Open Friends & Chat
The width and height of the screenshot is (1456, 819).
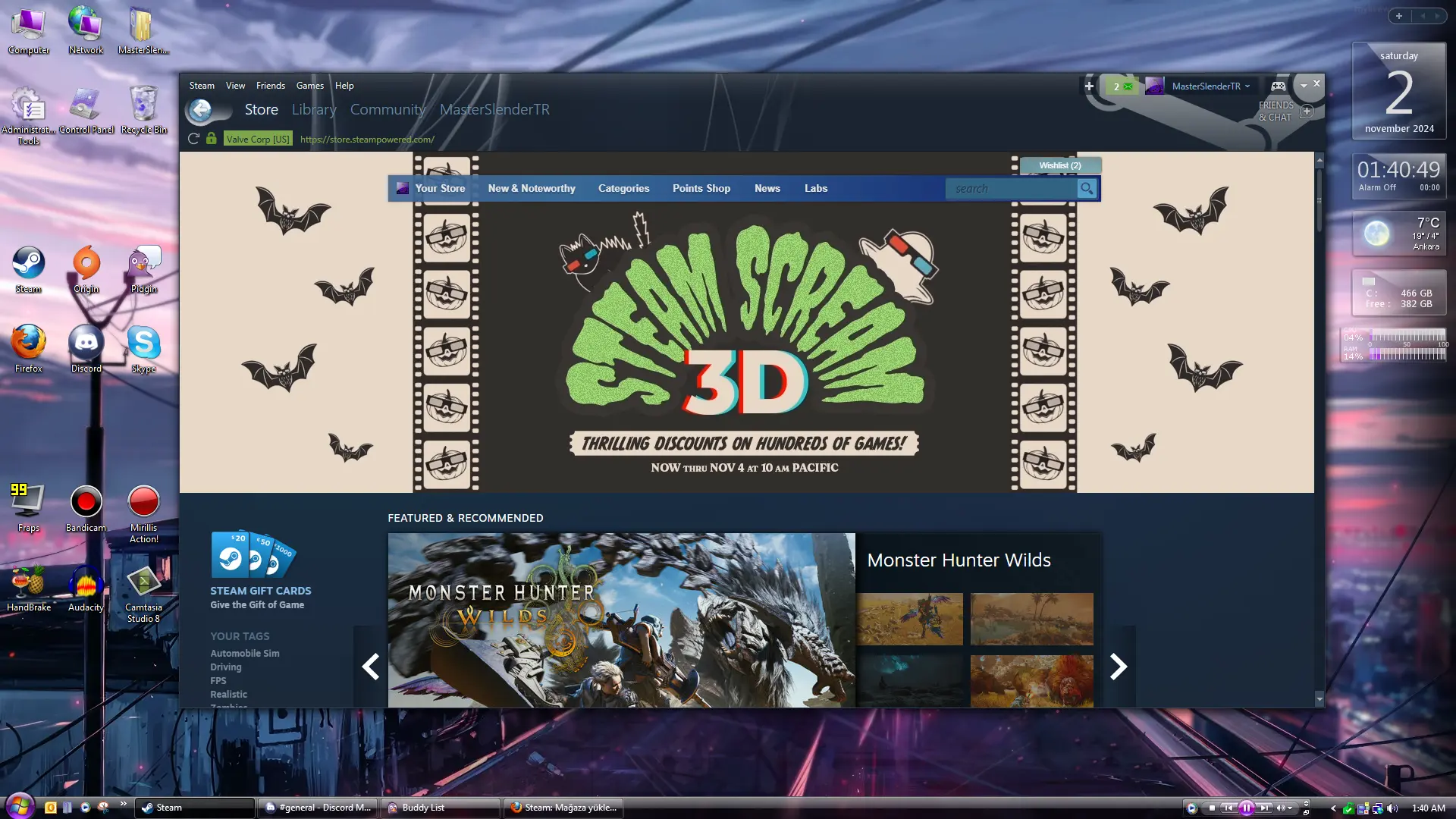(x=1285, y=111)
